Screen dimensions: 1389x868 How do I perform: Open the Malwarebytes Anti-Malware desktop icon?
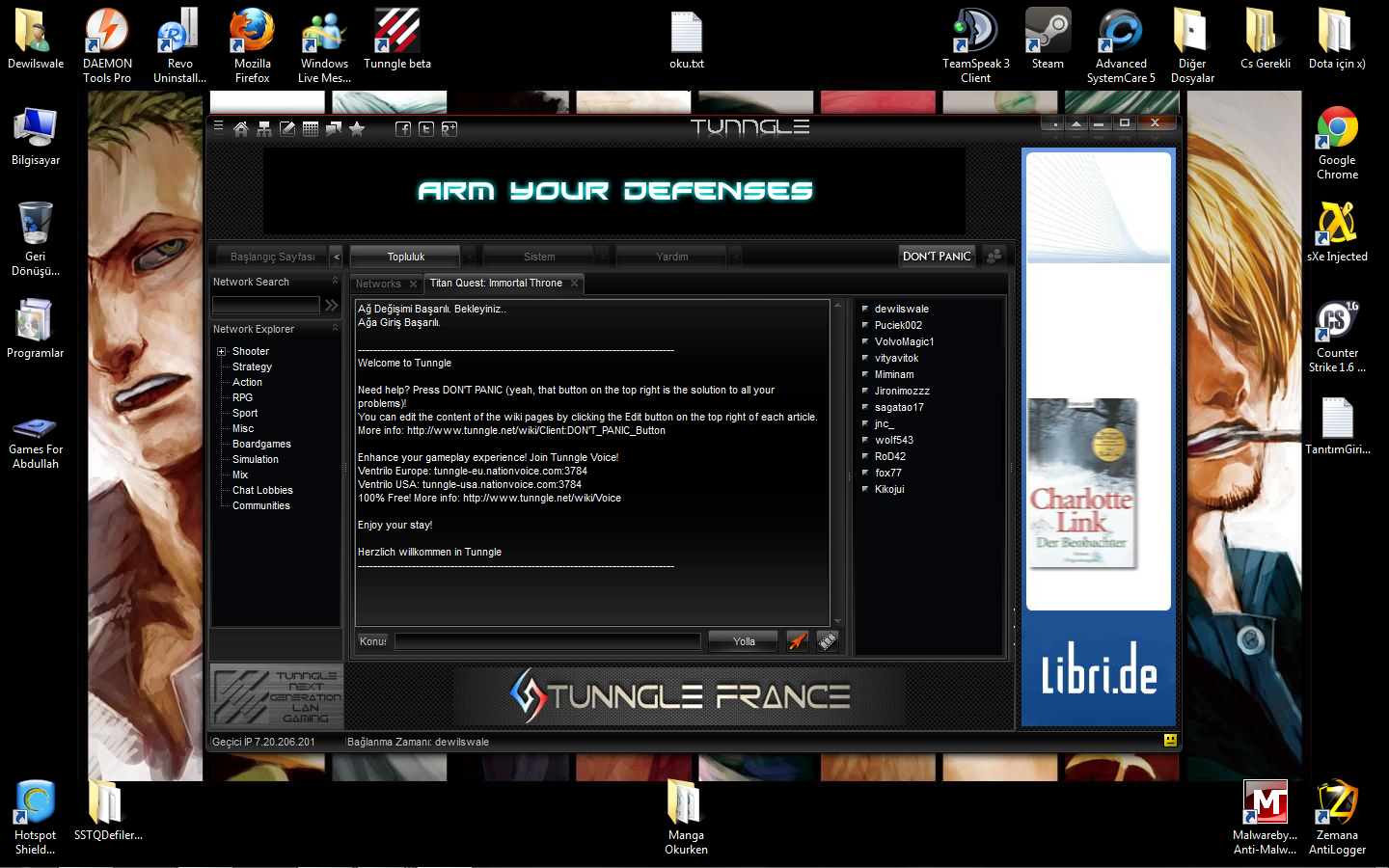coord(1265,818)
